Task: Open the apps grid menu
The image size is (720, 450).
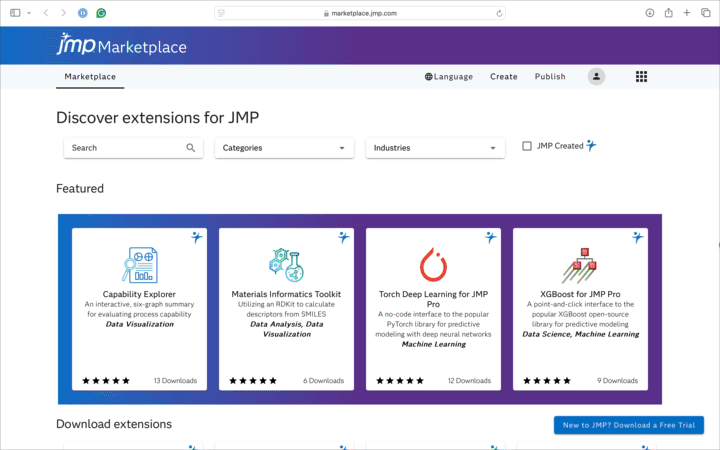Action: 641,76
